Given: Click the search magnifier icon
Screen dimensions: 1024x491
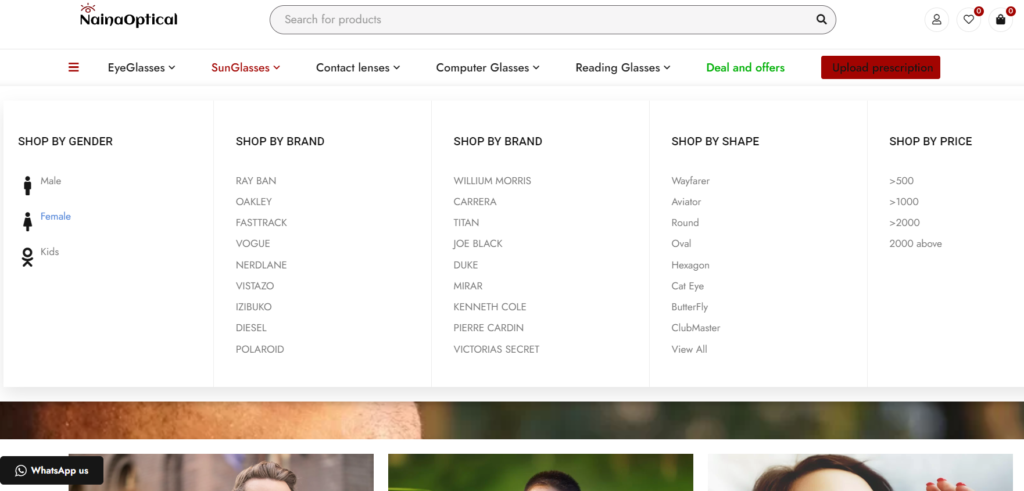Looking at the screenshot, I should coord(822,19).
